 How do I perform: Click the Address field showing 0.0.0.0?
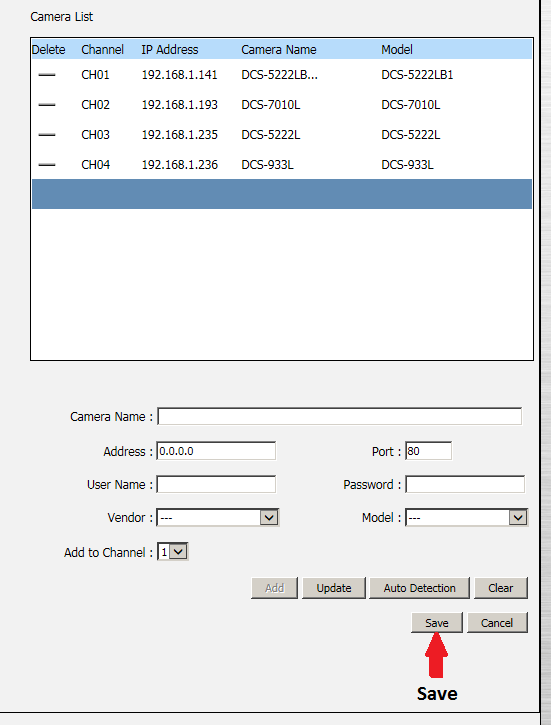[x=216, y=451]
